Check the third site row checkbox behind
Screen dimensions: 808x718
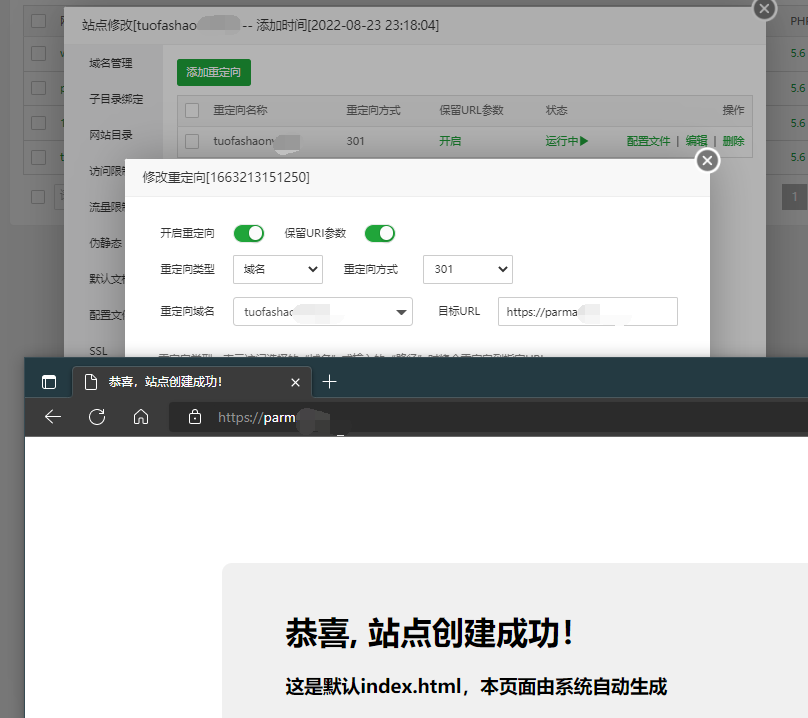pos(38,88)
